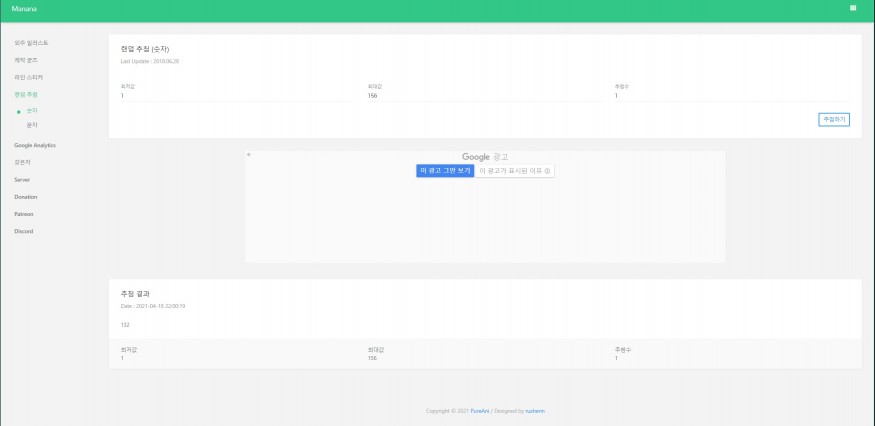Open the 후원자 sidebar item

(24, 162)
